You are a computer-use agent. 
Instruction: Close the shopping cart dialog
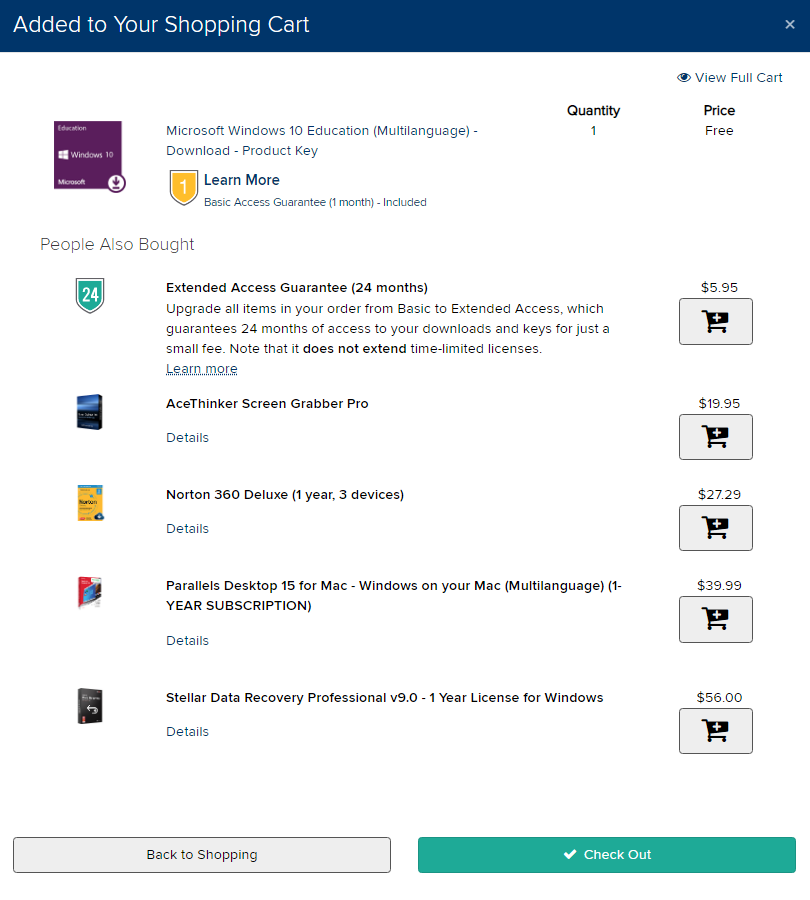tap(790, 25)
